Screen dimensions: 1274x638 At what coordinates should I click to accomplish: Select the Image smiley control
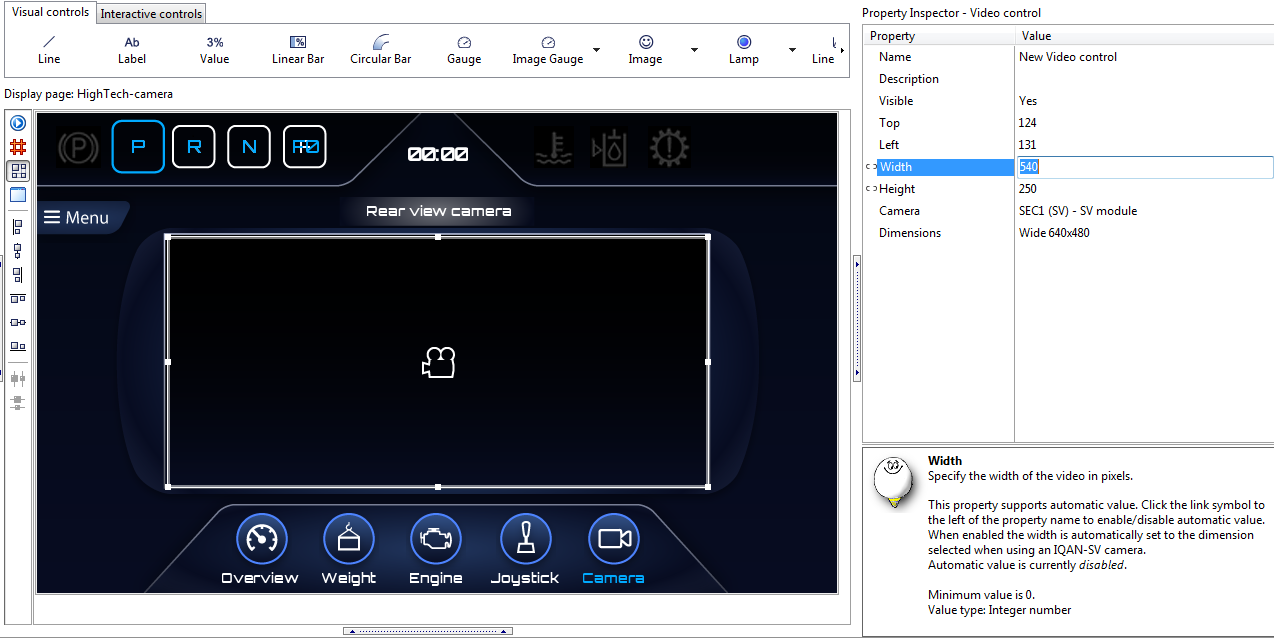click(646, 50)
